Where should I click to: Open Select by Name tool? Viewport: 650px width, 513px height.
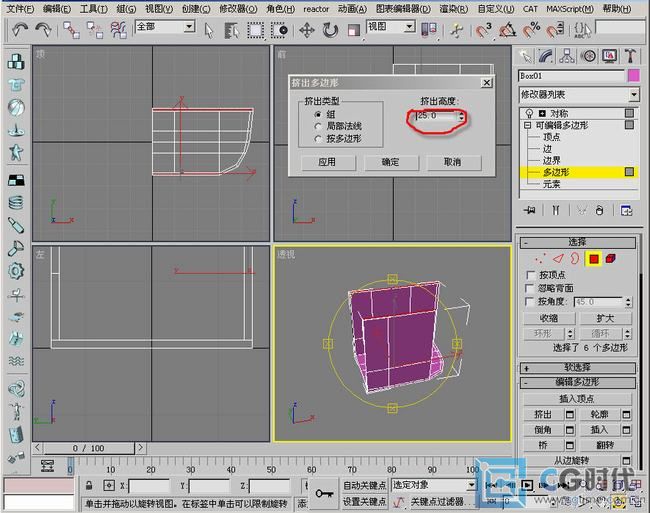tap(232, 30)
